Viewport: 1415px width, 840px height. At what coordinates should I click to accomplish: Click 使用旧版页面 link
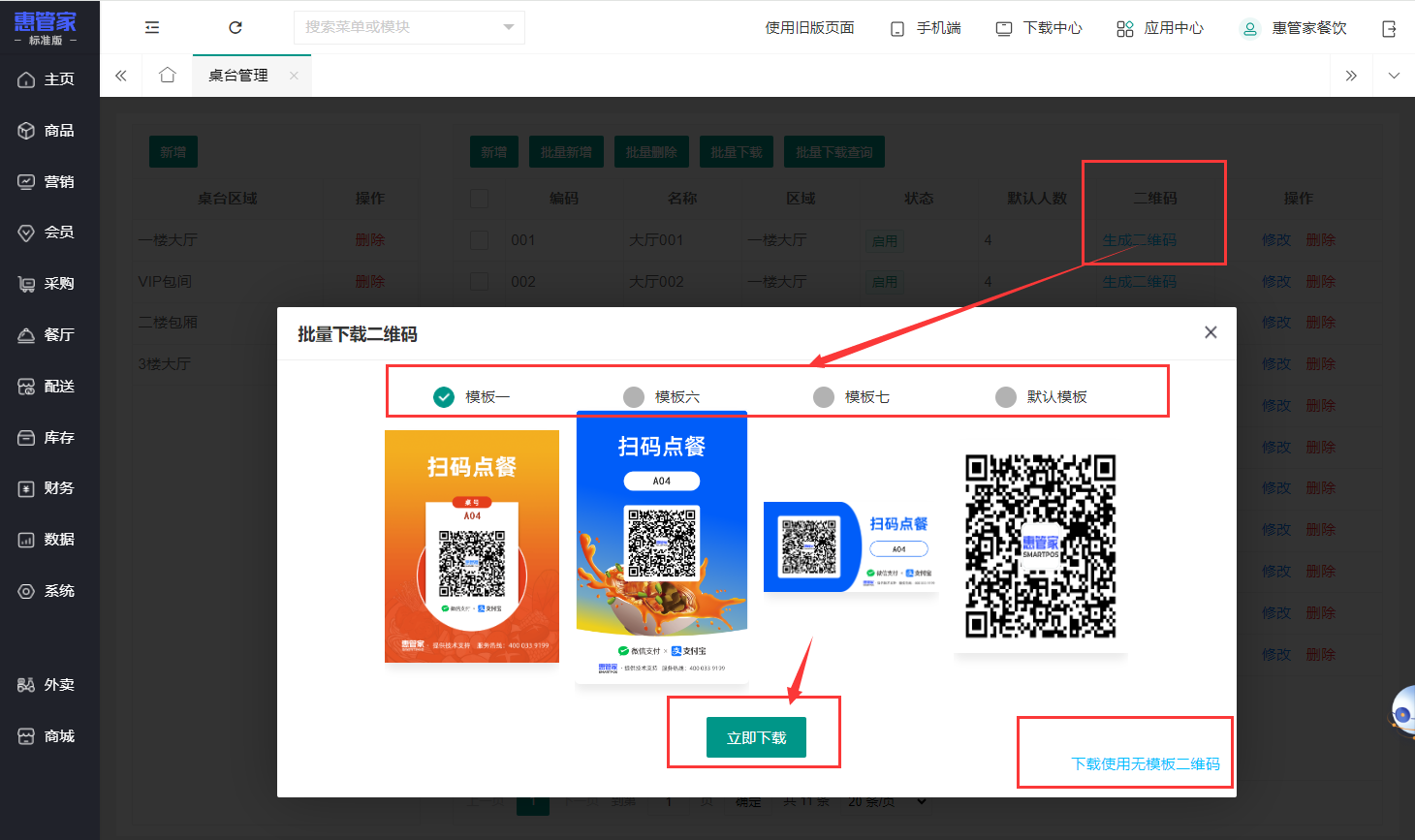[x=810, y=28]
